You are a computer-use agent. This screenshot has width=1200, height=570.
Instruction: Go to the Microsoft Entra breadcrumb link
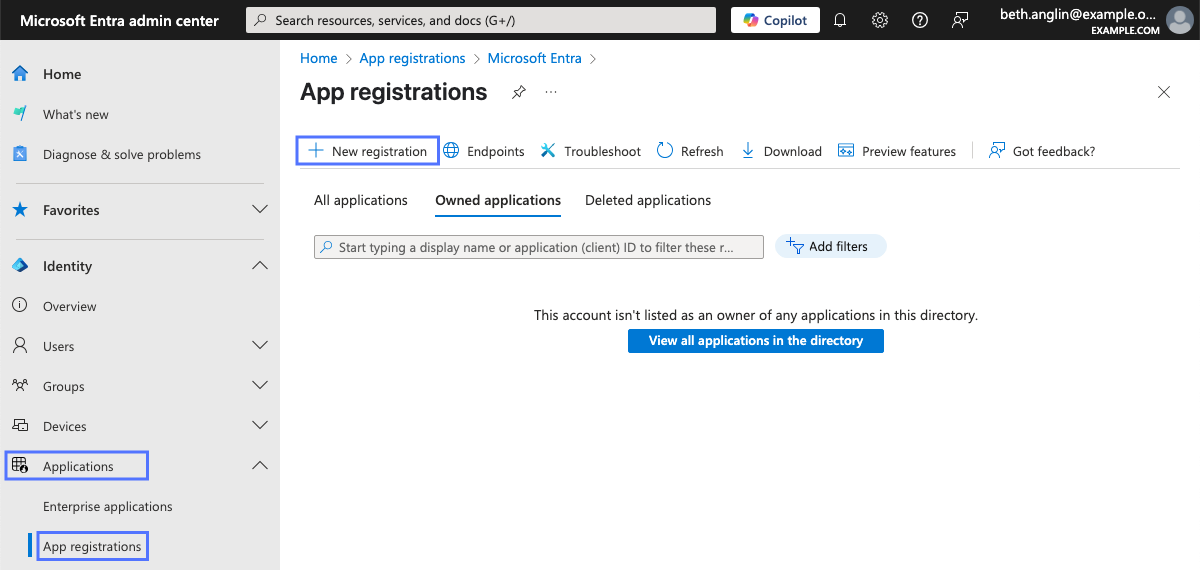(534, 58)
